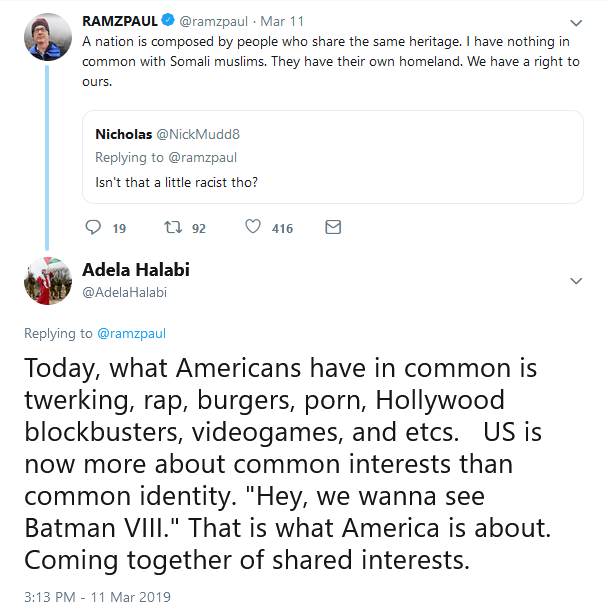
Task: Click the RAMZPAUL display name
Action: tap(121, 21)
